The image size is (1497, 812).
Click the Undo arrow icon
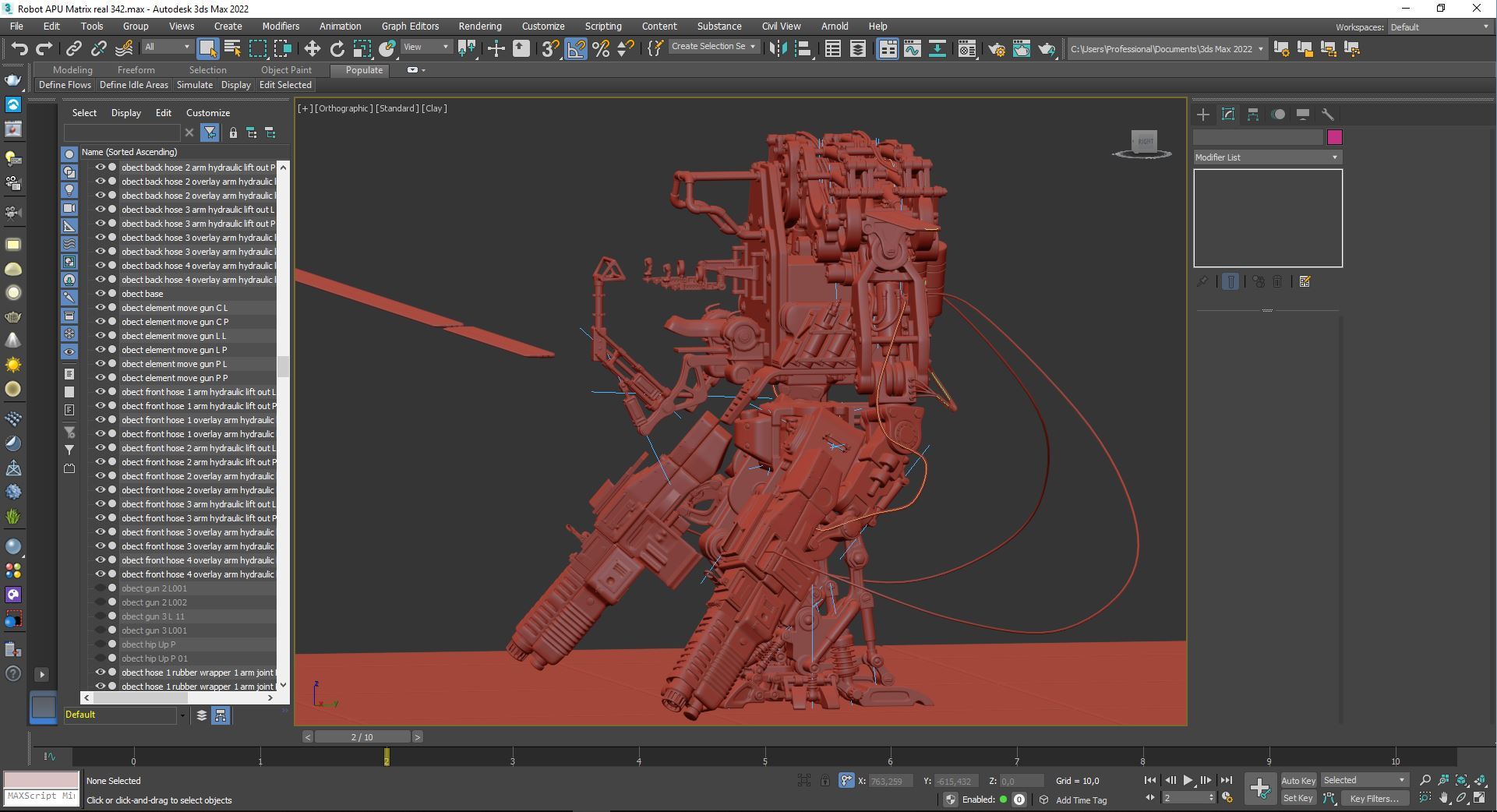click(19, 49)
